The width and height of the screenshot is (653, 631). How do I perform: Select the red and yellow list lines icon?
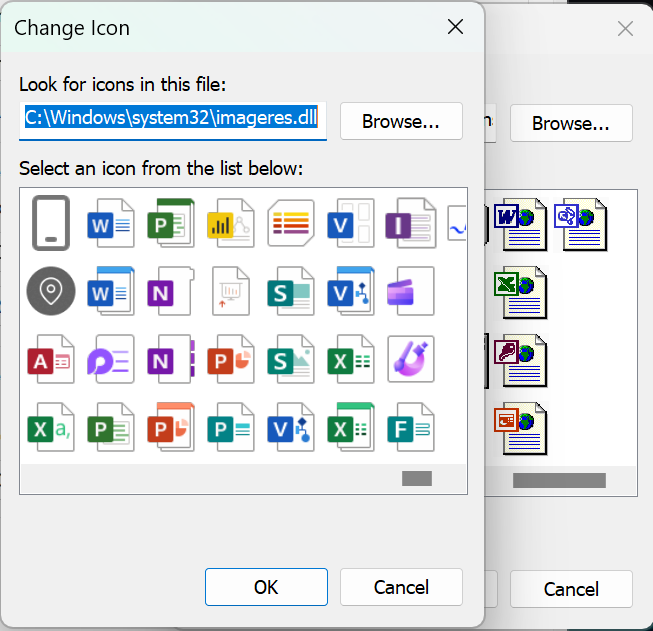(x=291, y=223)
